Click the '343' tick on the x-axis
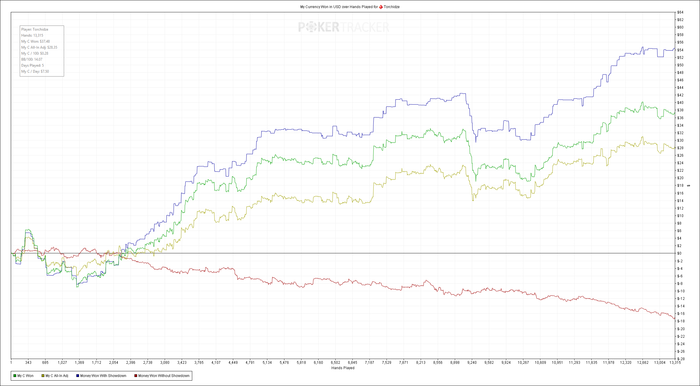This screenshot has width=700, height=386. [28, 363]
